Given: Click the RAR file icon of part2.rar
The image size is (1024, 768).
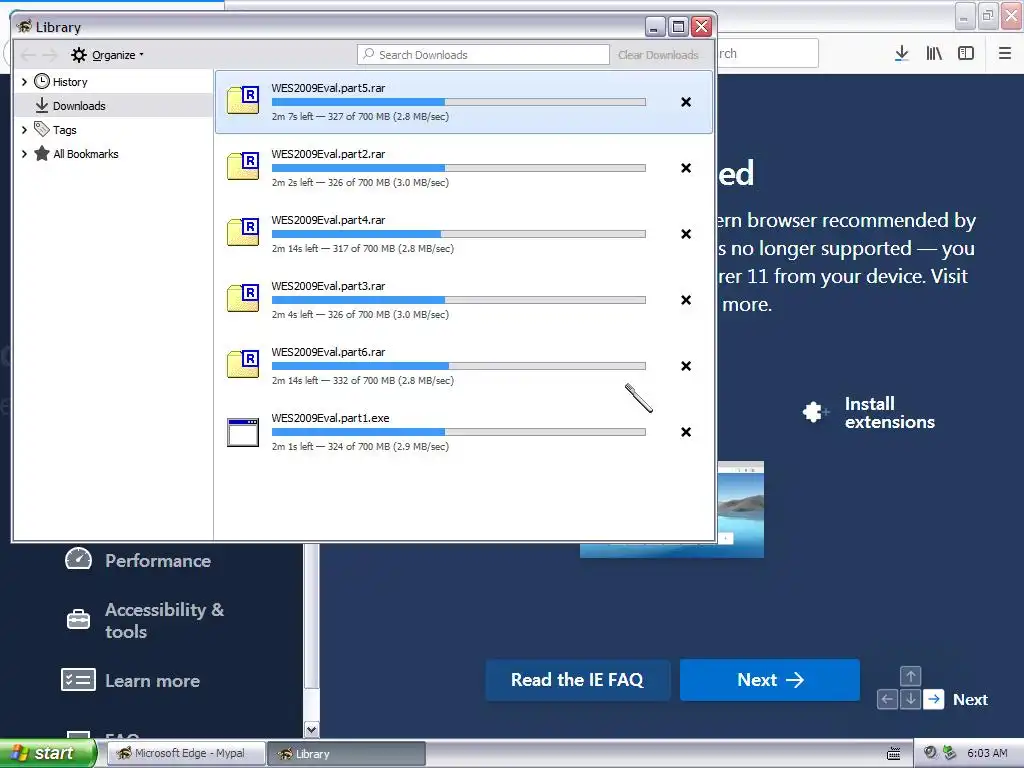Looking at the screenshot, I should pos(243,167).
